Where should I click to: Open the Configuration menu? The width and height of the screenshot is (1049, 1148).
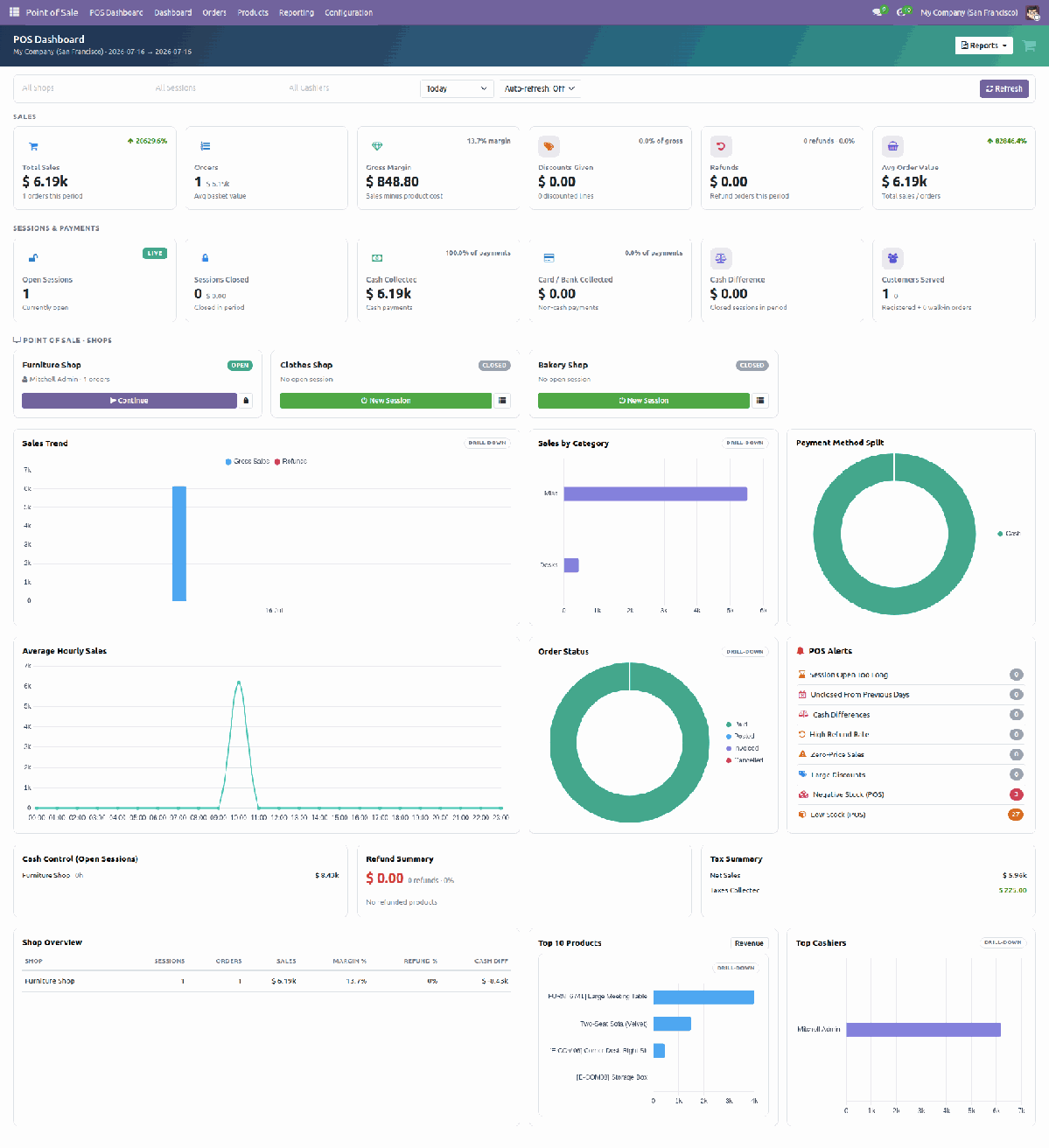[x=348, y=12]
